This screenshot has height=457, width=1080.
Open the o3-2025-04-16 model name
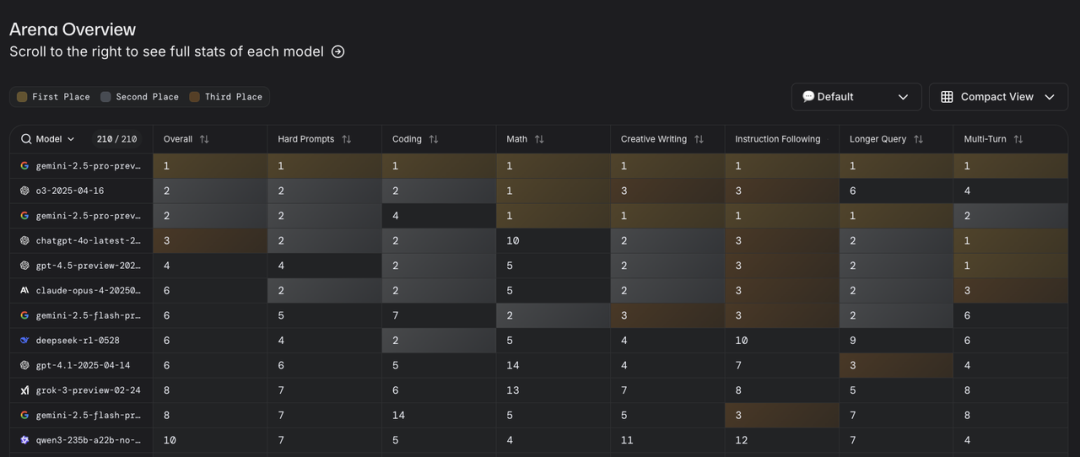70,191
